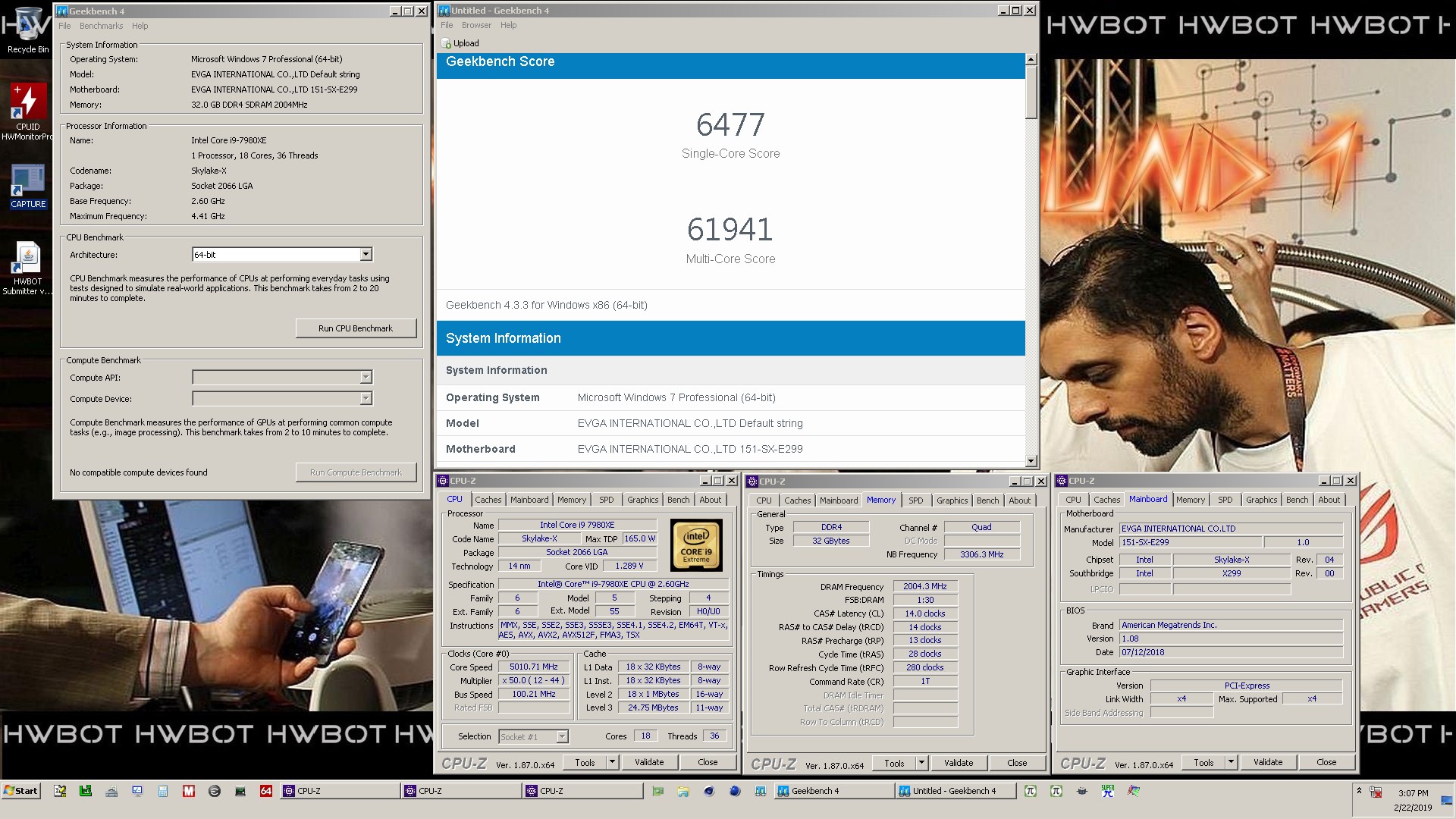Screen dimensions: 1456x819
Task: Open the red 64 quick launch icon
Action: coord(265,791)
